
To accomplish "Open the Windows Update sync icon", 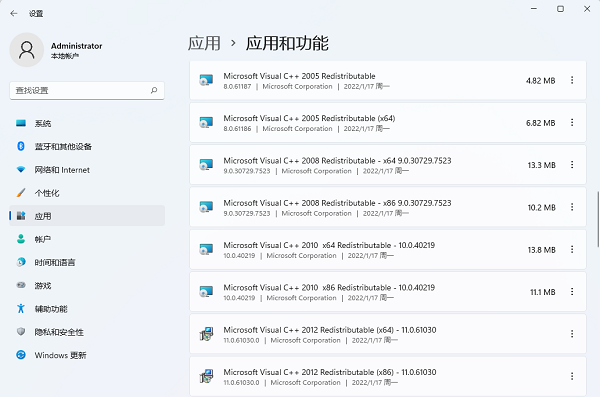I will pyautogui.click(x=21, y=355).
